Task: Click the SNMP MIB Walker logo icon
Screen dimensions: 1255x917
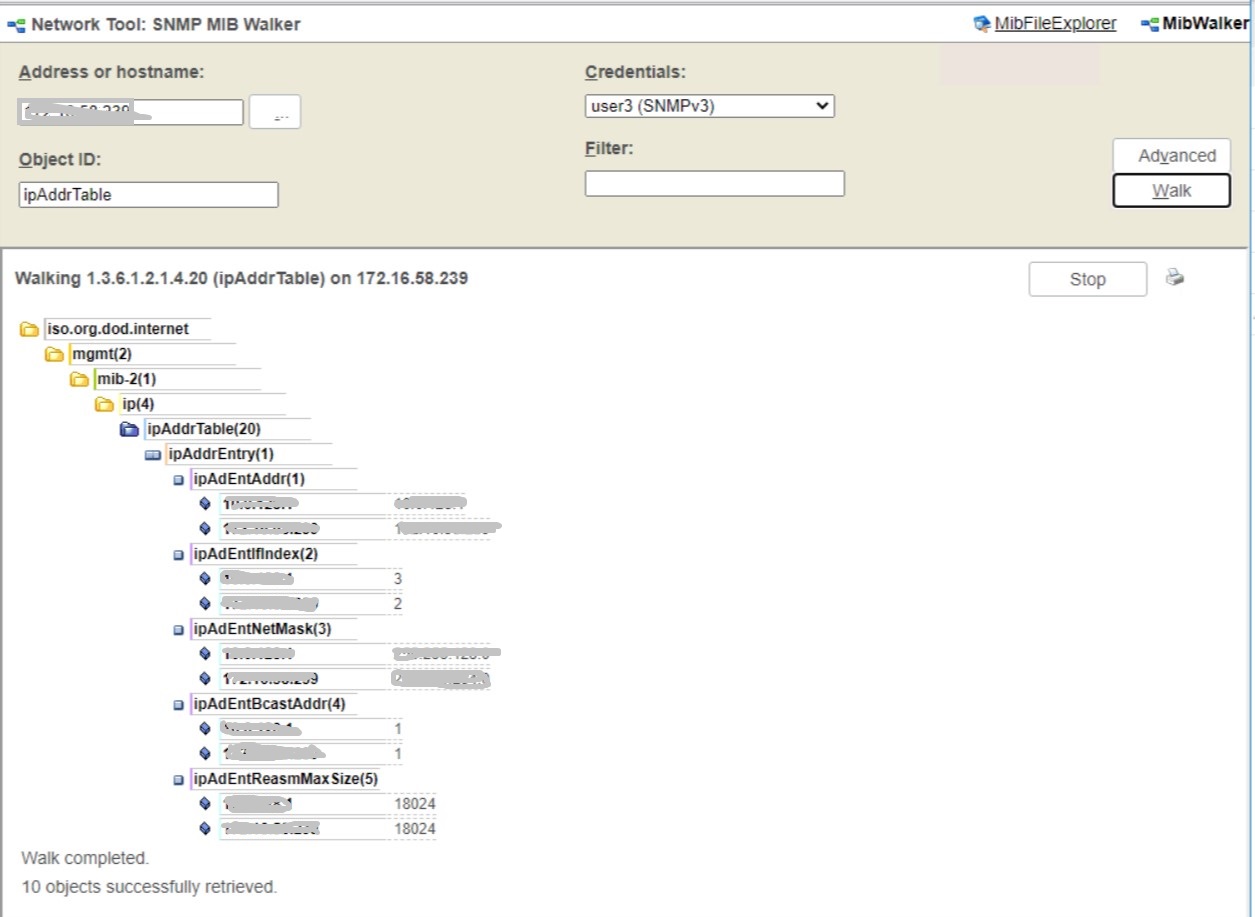Action: point(16,23)
